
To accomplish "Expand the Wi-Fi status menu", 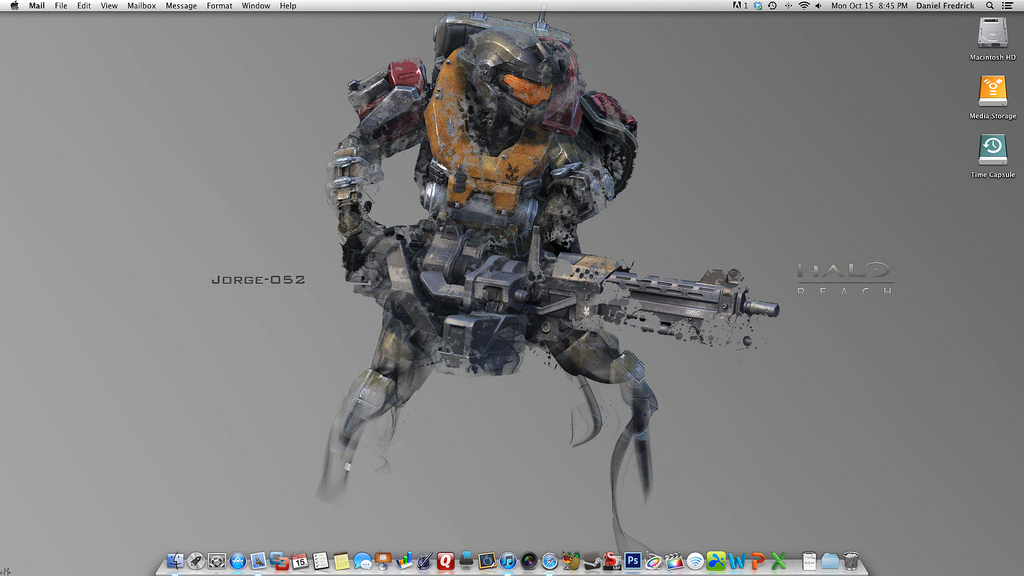I will click(x=803, y=6).
